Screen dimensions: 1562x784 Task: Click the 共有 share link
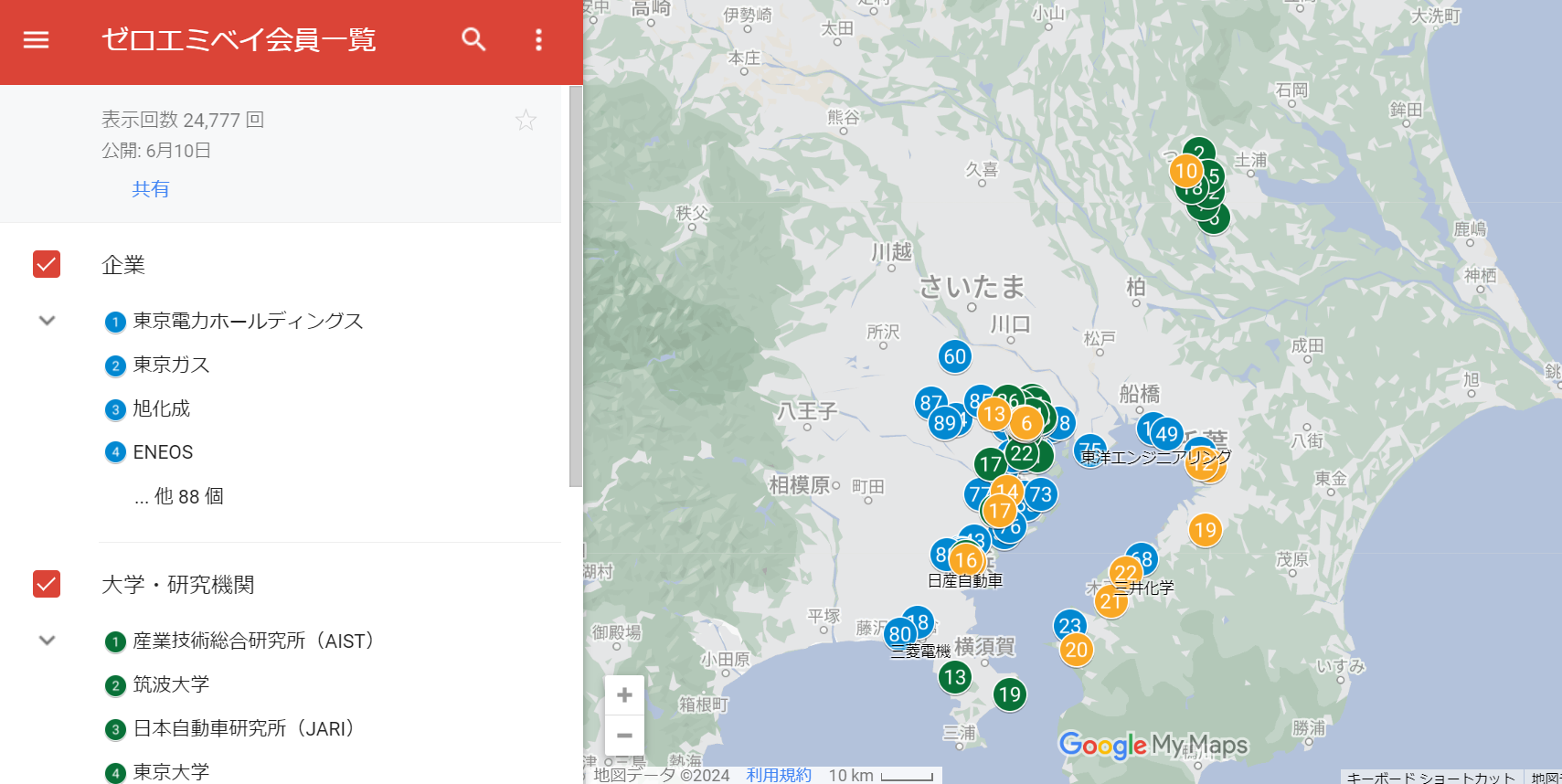pos(151,189)
